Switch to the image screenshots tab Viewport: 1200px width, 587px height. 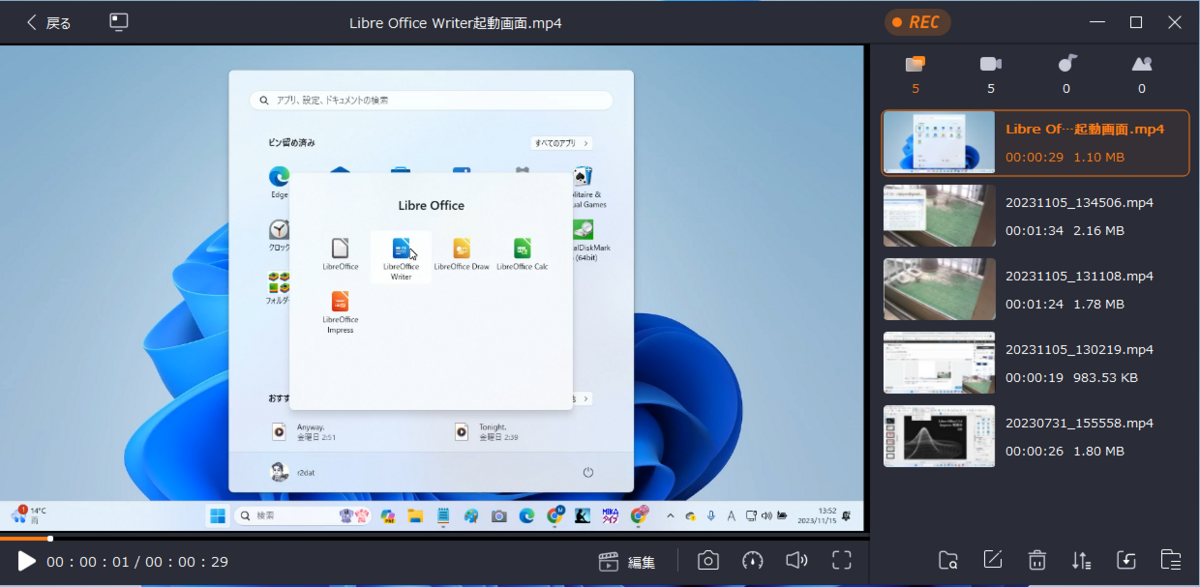tap(1142, 64)
